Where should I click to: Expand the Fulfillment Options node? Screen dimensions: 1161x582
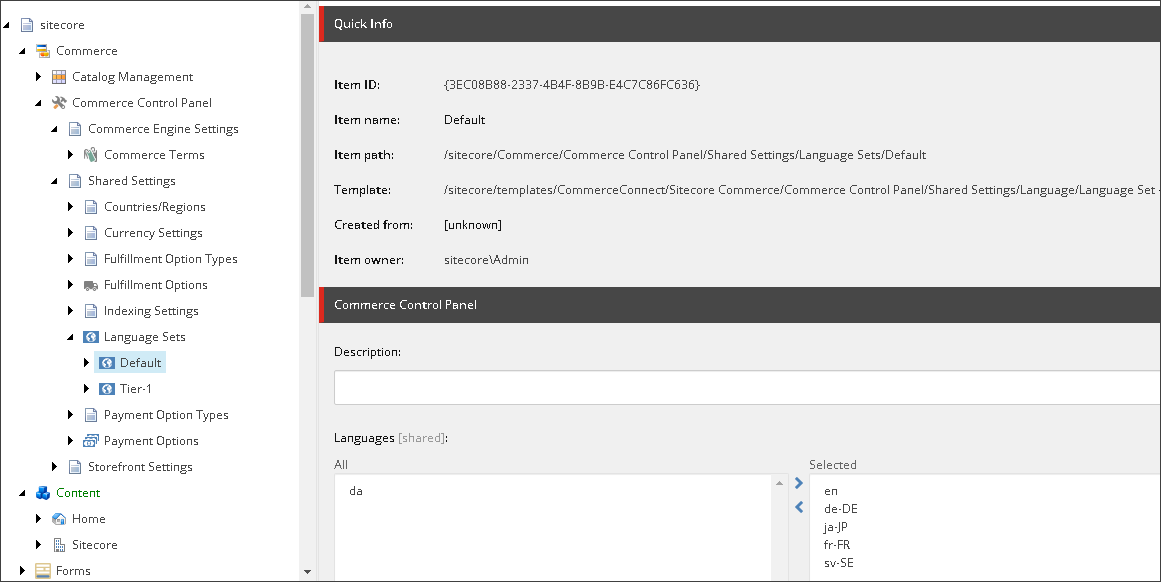click(70, 285)
